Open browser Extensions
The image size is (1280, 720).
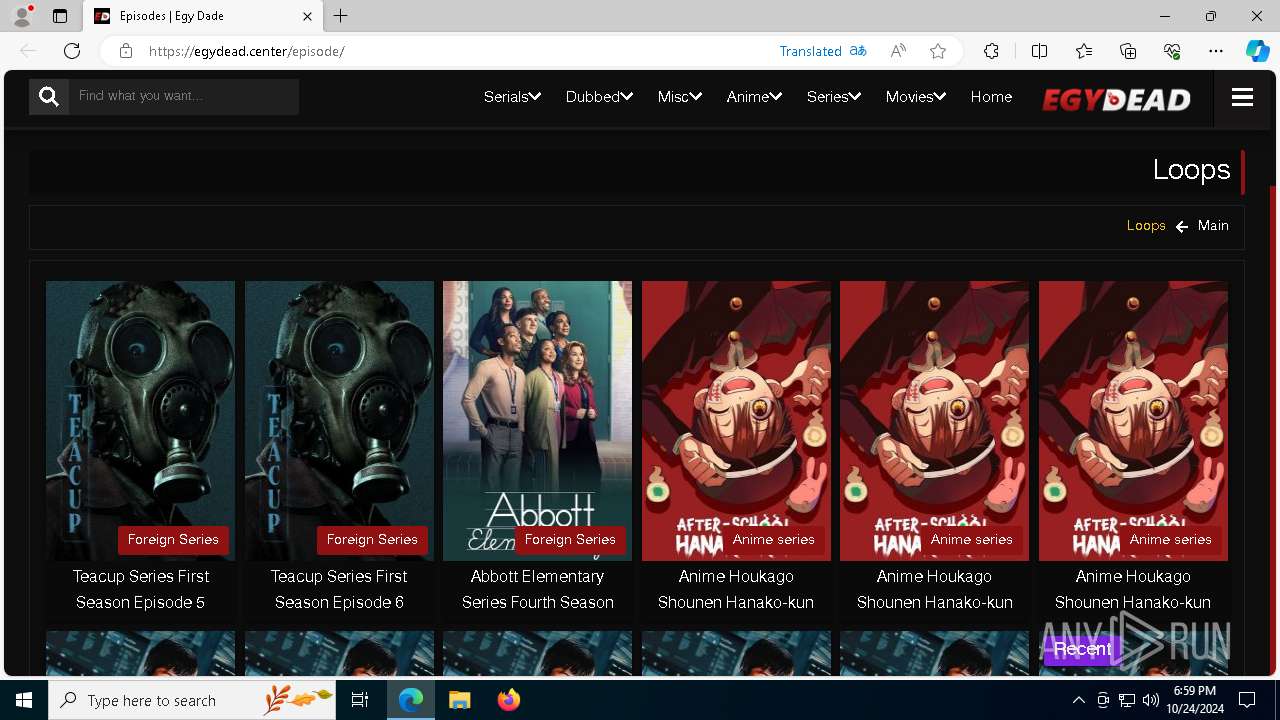(991, 51)
